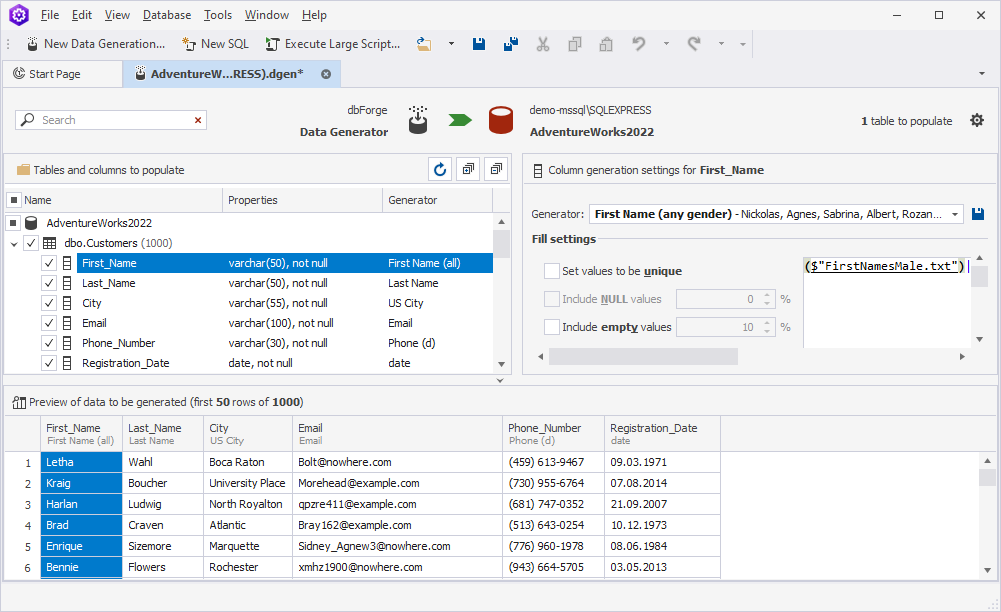
Task: Uncheck the First_Name column checkbox
Action: (49, 263)
